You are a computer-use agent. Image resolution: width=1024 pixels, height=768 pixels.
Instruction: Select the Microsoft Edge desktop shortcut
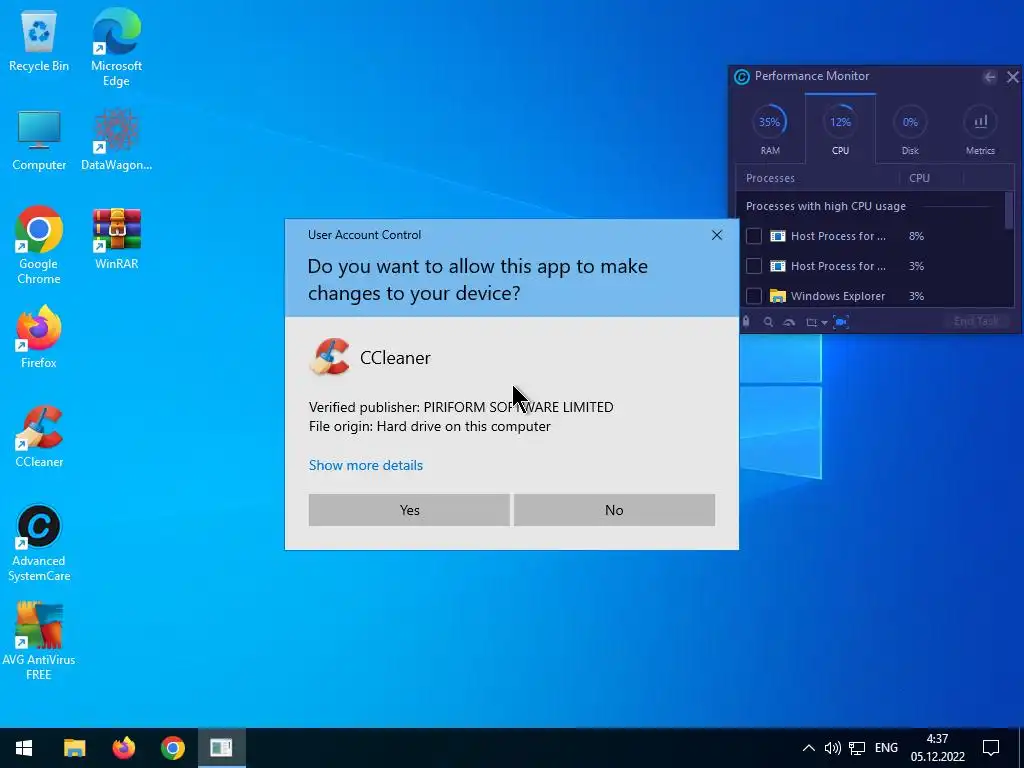(x=116, y=48)
